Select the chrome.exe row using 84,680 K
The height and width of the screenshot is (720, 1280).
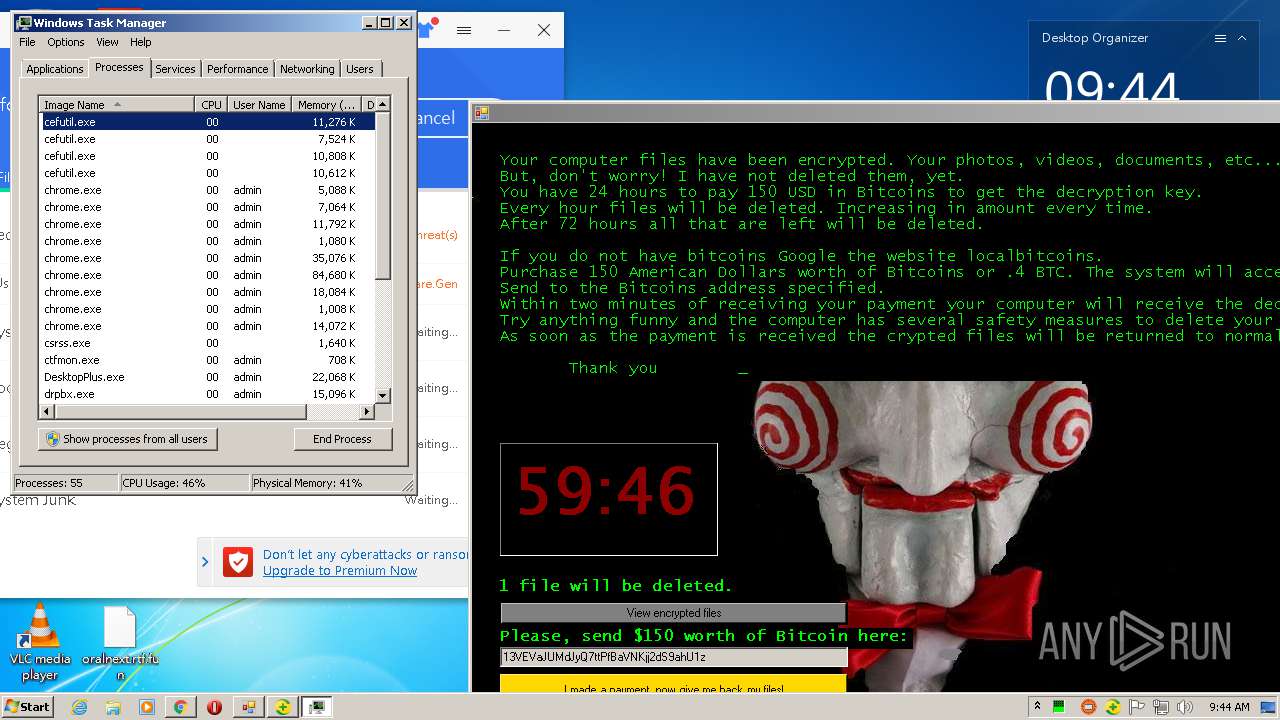pyautogui.click(x=208, y=275)
